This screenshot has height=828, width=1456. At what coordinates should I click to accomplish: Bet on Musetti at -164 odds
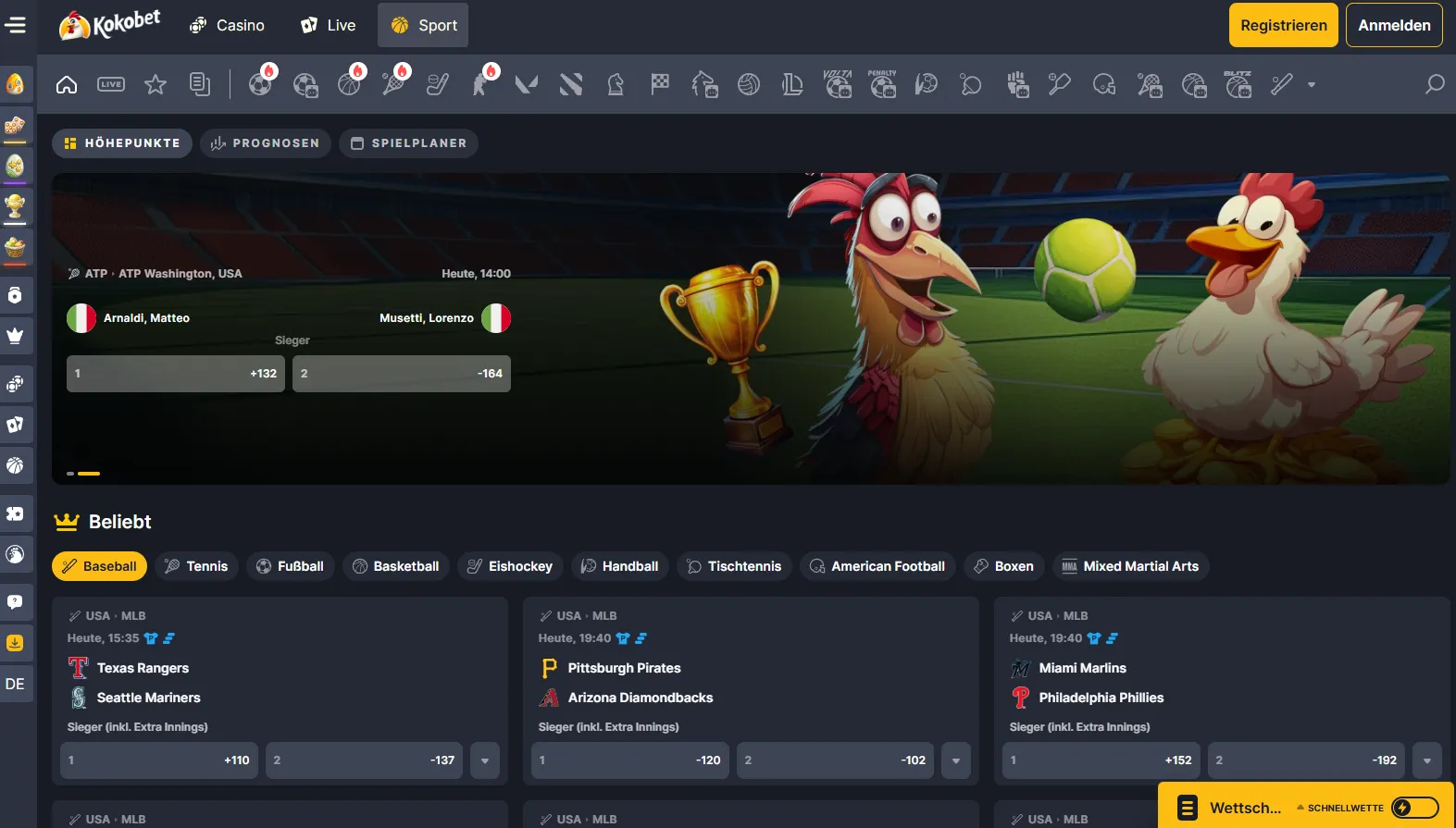point(402,374)
